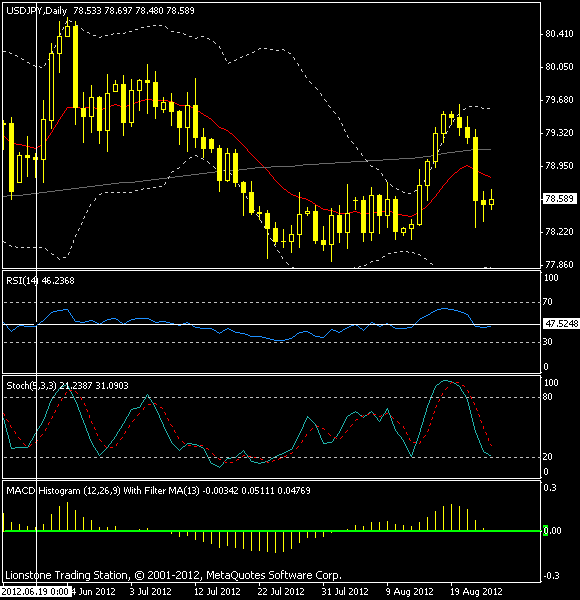Click the Lionstone Trading Station copyright text

click(173, 575)
